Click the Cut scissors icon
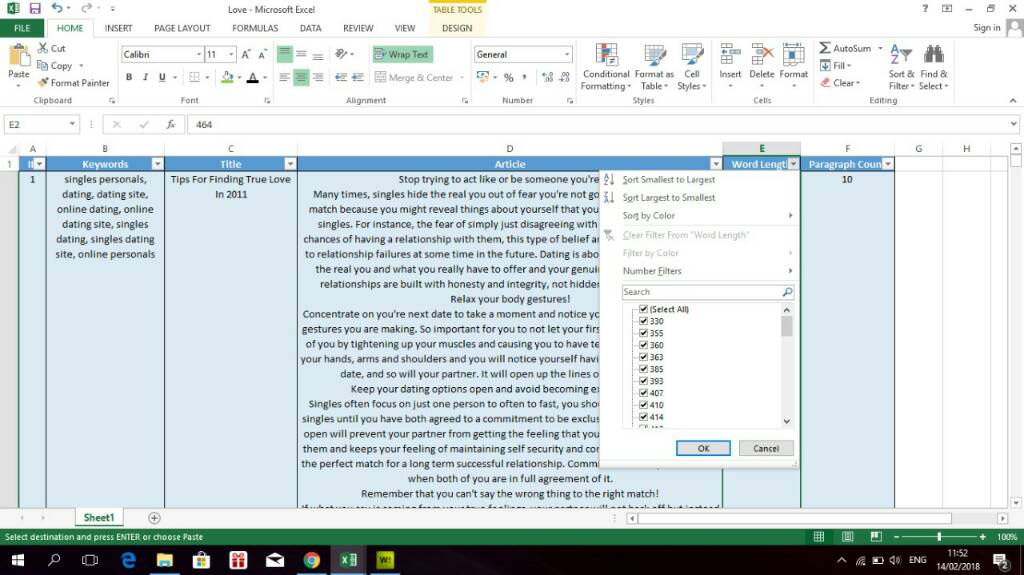 coord(43,48)
